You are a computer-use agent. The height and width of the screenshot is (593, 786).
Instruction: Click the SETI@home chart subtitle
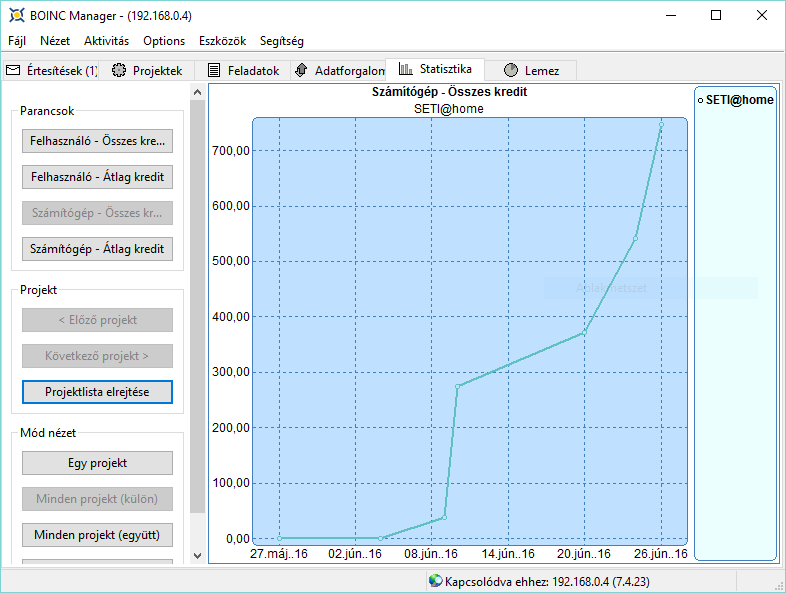pyautogui.click(x=449, y=109)
